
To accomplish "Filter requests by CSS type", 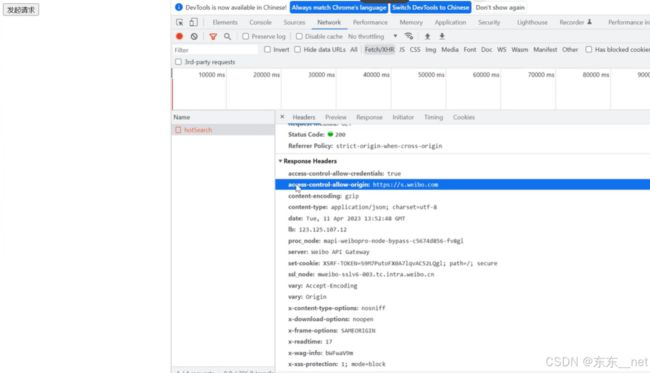I will [415, 49].
